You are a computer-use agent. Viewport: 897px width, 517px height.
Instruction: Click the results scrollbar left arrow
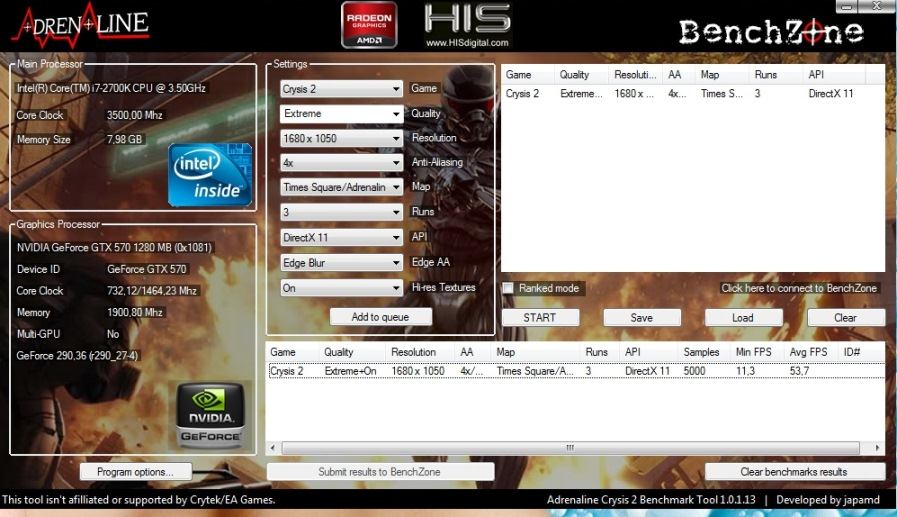273,448
